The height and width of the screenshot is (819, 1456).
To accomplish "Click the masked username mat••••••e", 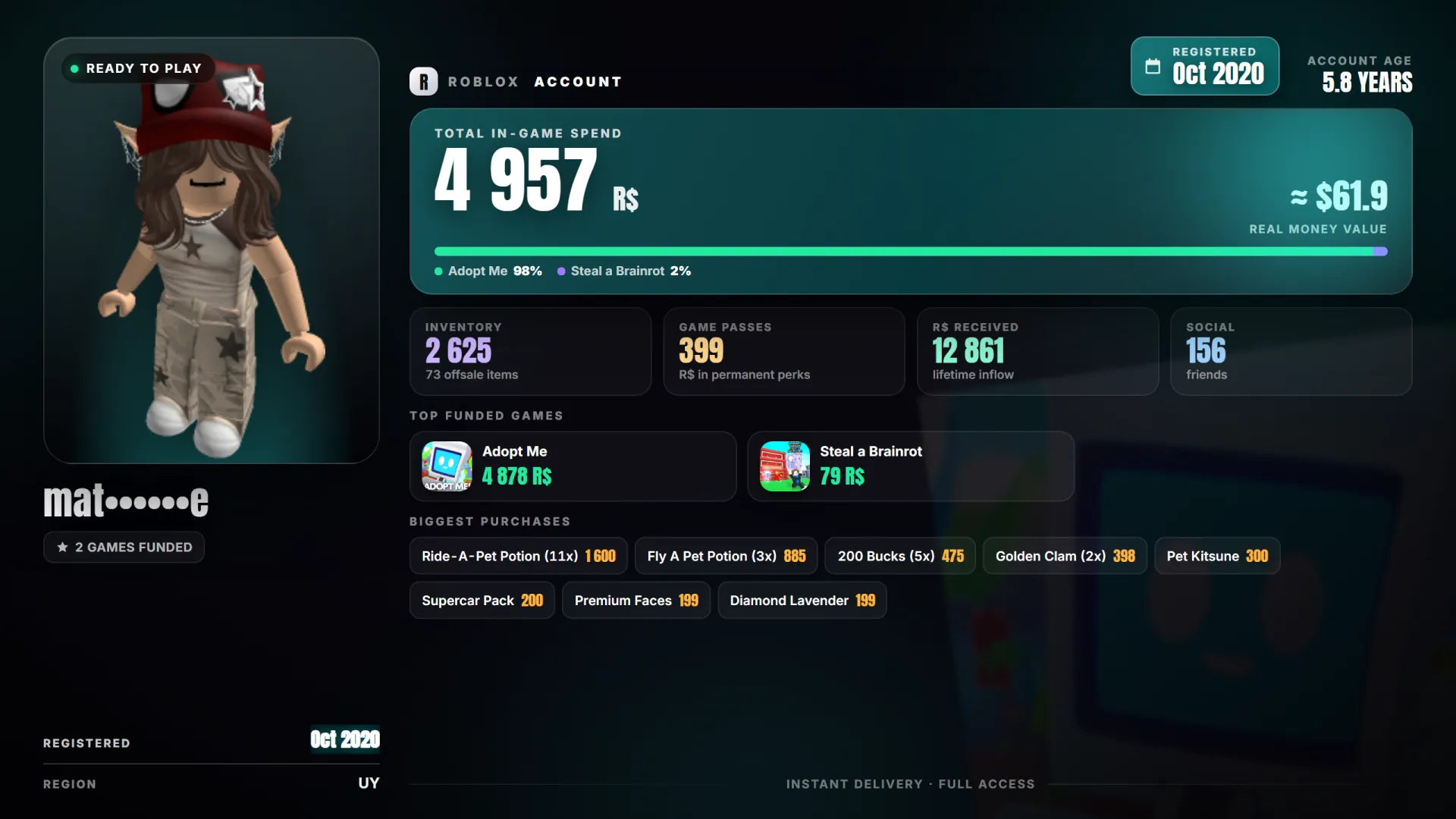I will click(x=126, y=500).
